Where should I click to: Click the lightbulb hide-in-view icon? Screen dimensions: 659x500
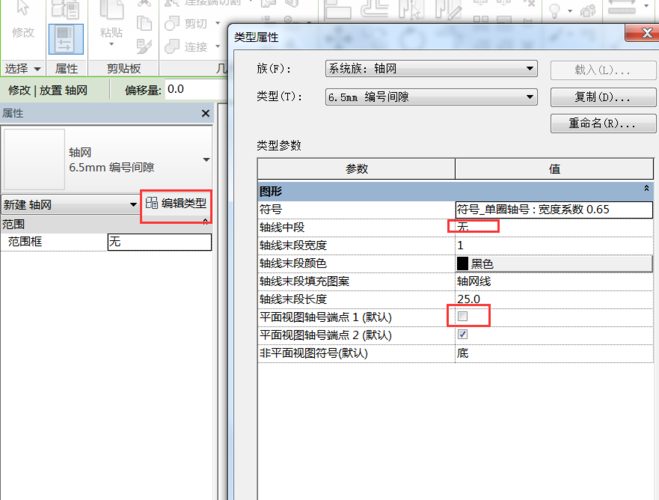(x=554, y=10)
